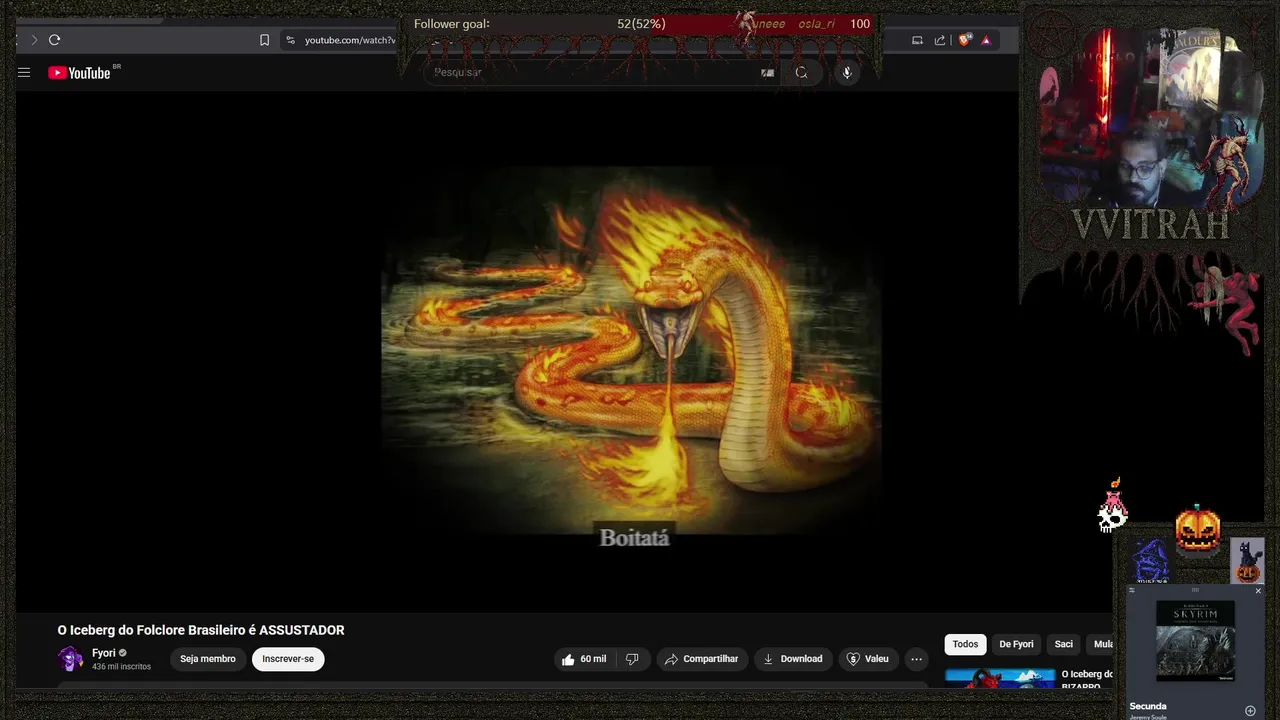The width and height of the screenshot is (1280, 720).
Task: Open the YouTube hamburger guide menu
Action: click(24, 72)
